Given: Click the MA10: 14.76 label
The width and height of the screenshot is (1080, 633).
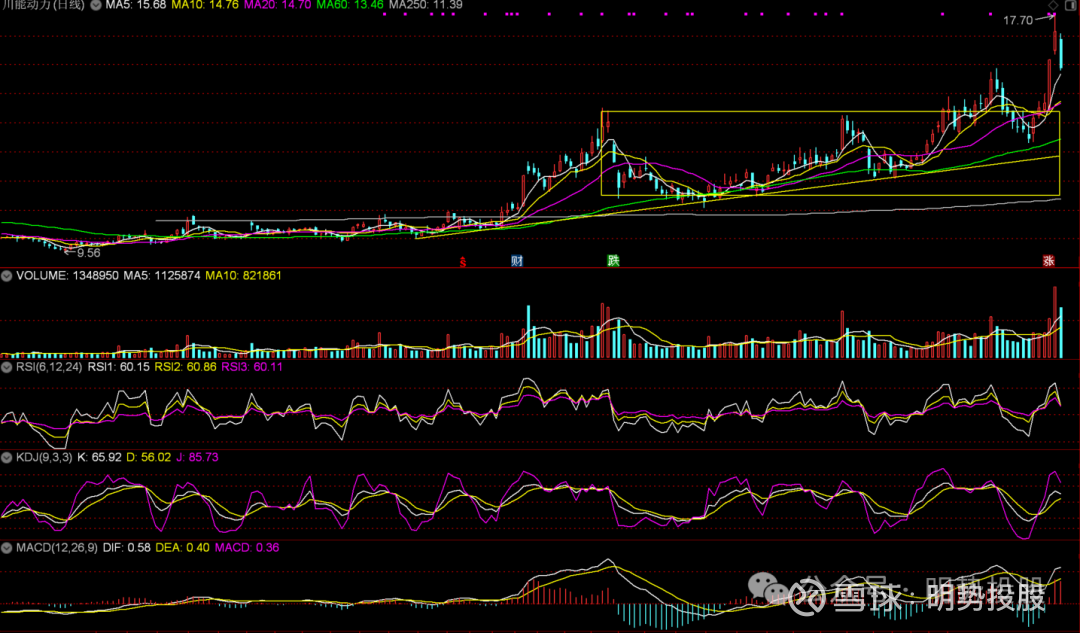Looking at the screenshot, I should [x=205, y=5].
